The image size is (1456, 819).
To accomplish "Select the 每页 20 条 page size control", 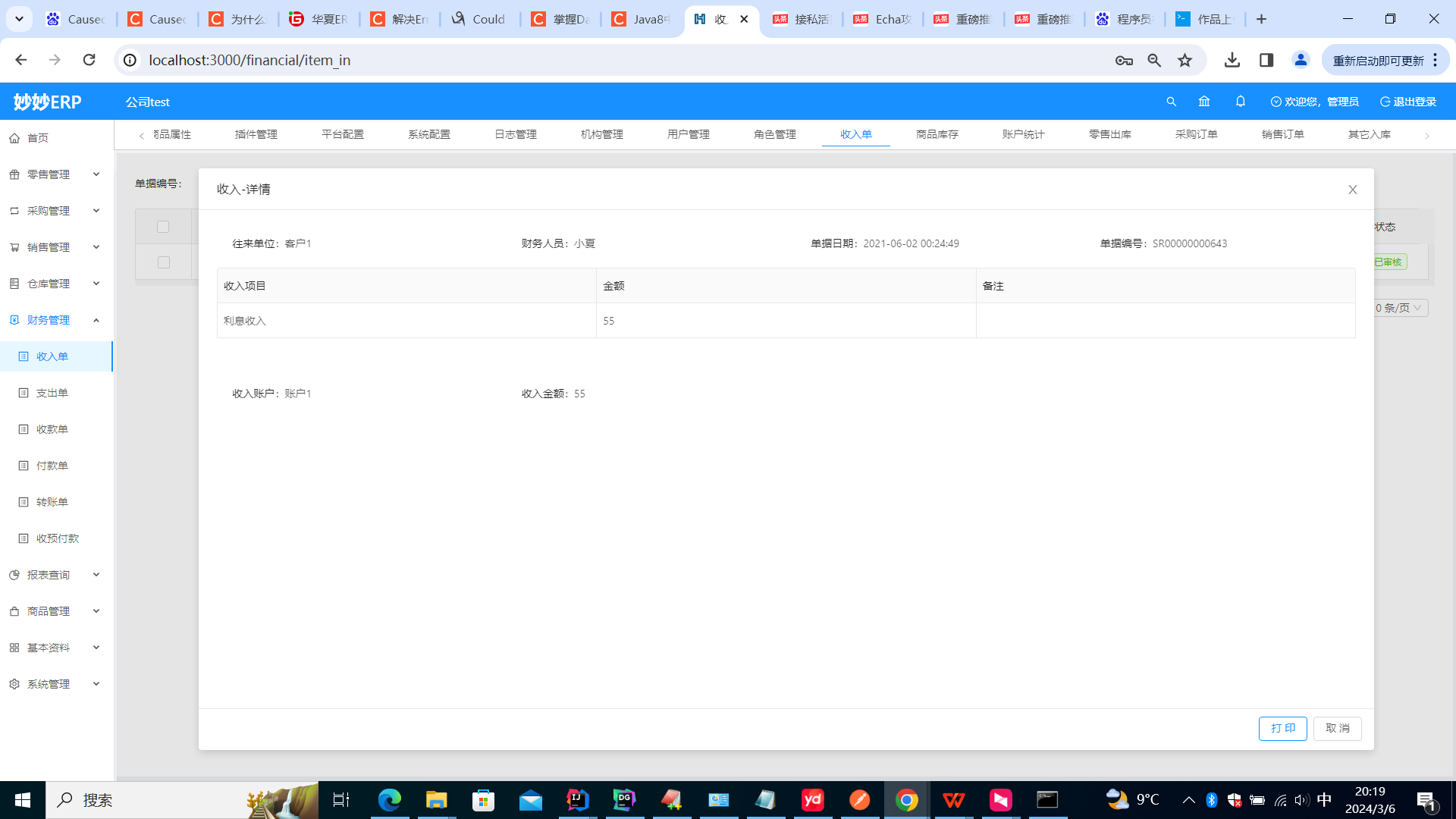I will point(1395,308).
